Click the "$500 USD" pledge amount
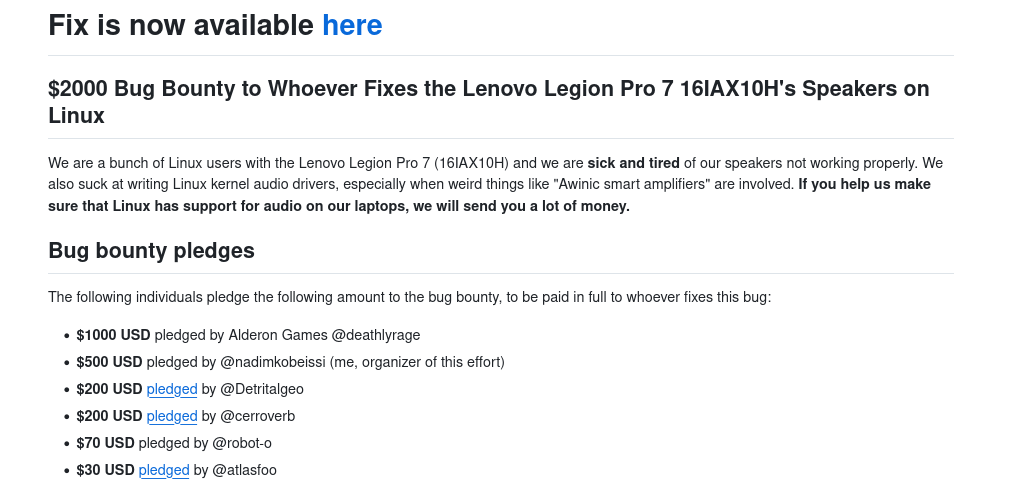1031x491 pixels. [109, 362]
